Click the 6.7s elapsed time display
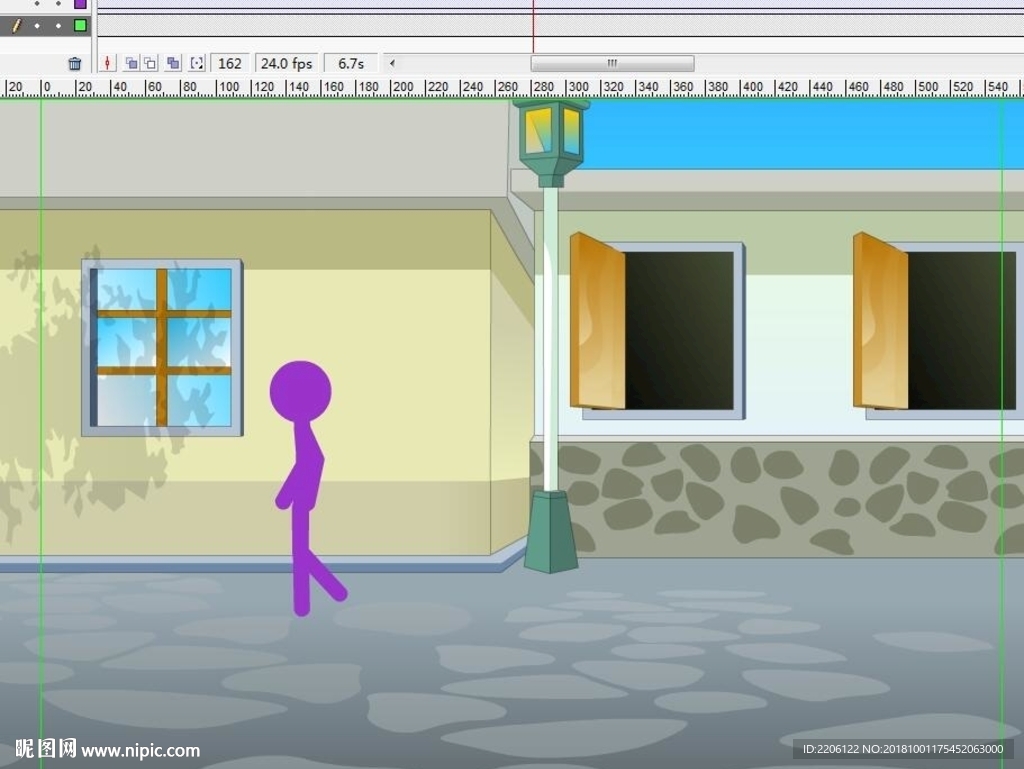1024x769 pixels. coord(350,64)
